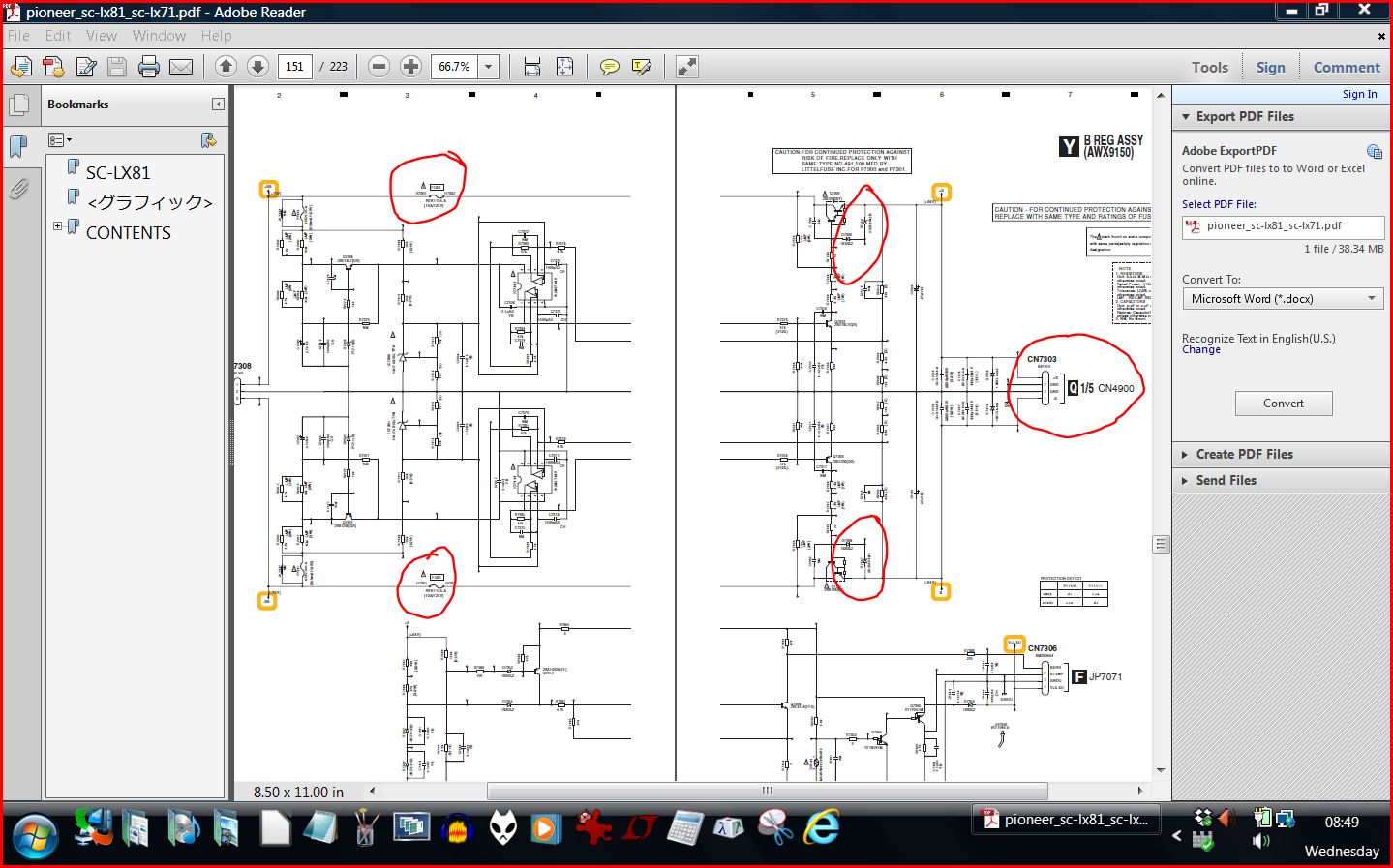Open the Comment pane tab
The height and width of the screenshot is (868, 1393).
[1347, 68]
